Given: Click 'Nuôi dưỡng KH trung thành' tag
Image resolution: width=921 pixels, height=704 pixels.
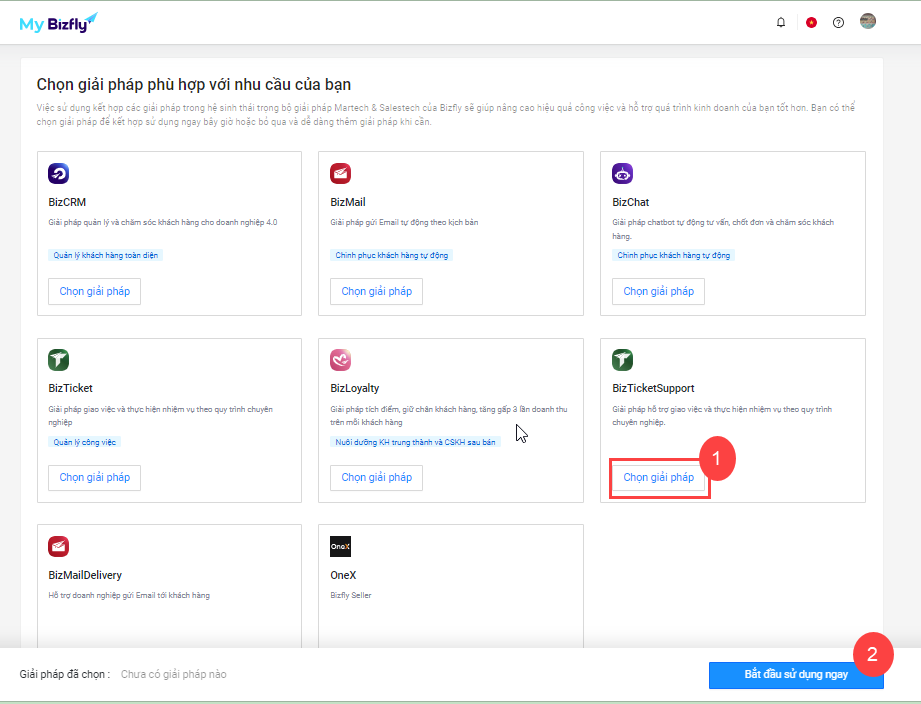Looking at the screenshot, I should pyautogui.click(x=415, y=442).
